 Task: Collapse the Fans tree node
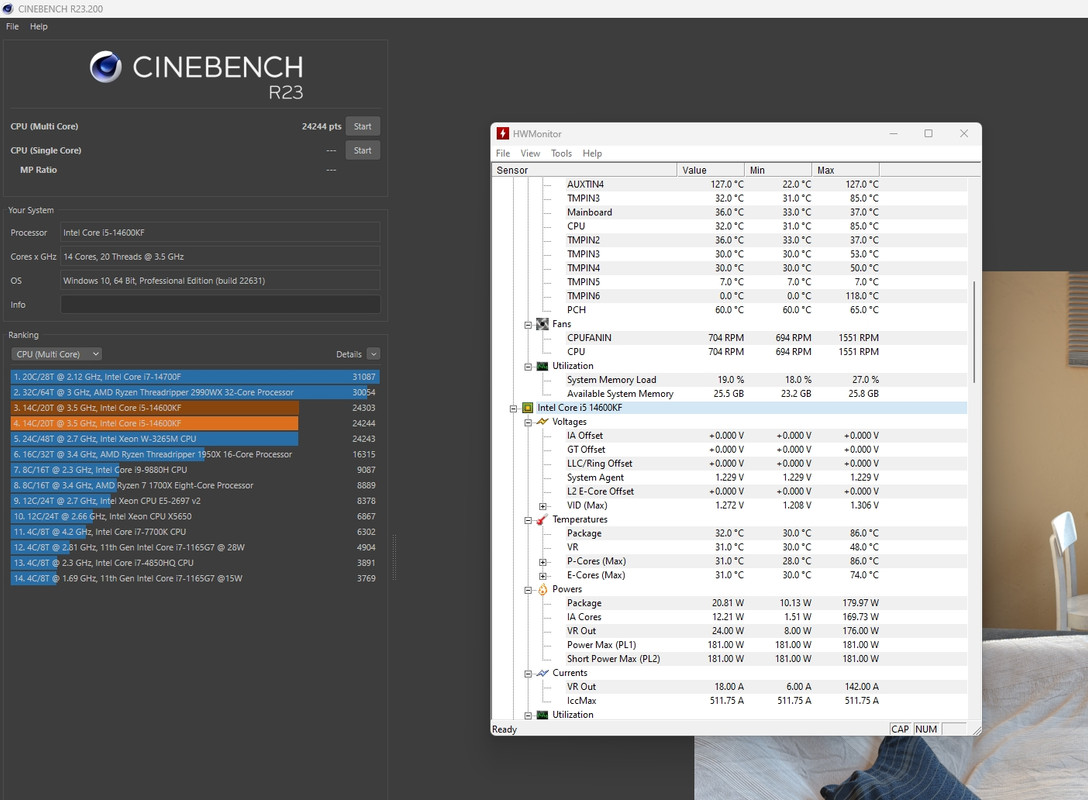coord(528,325)
